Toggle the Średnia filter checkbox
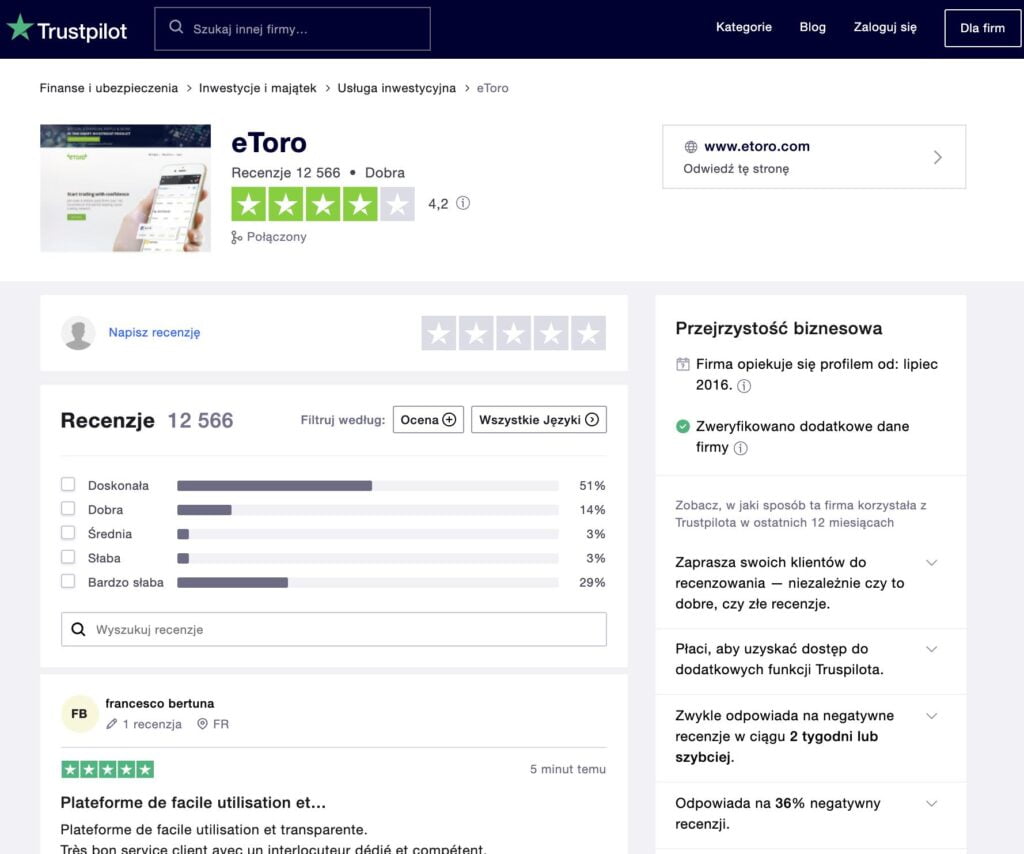1024x854 pixels. pos(68,533)
